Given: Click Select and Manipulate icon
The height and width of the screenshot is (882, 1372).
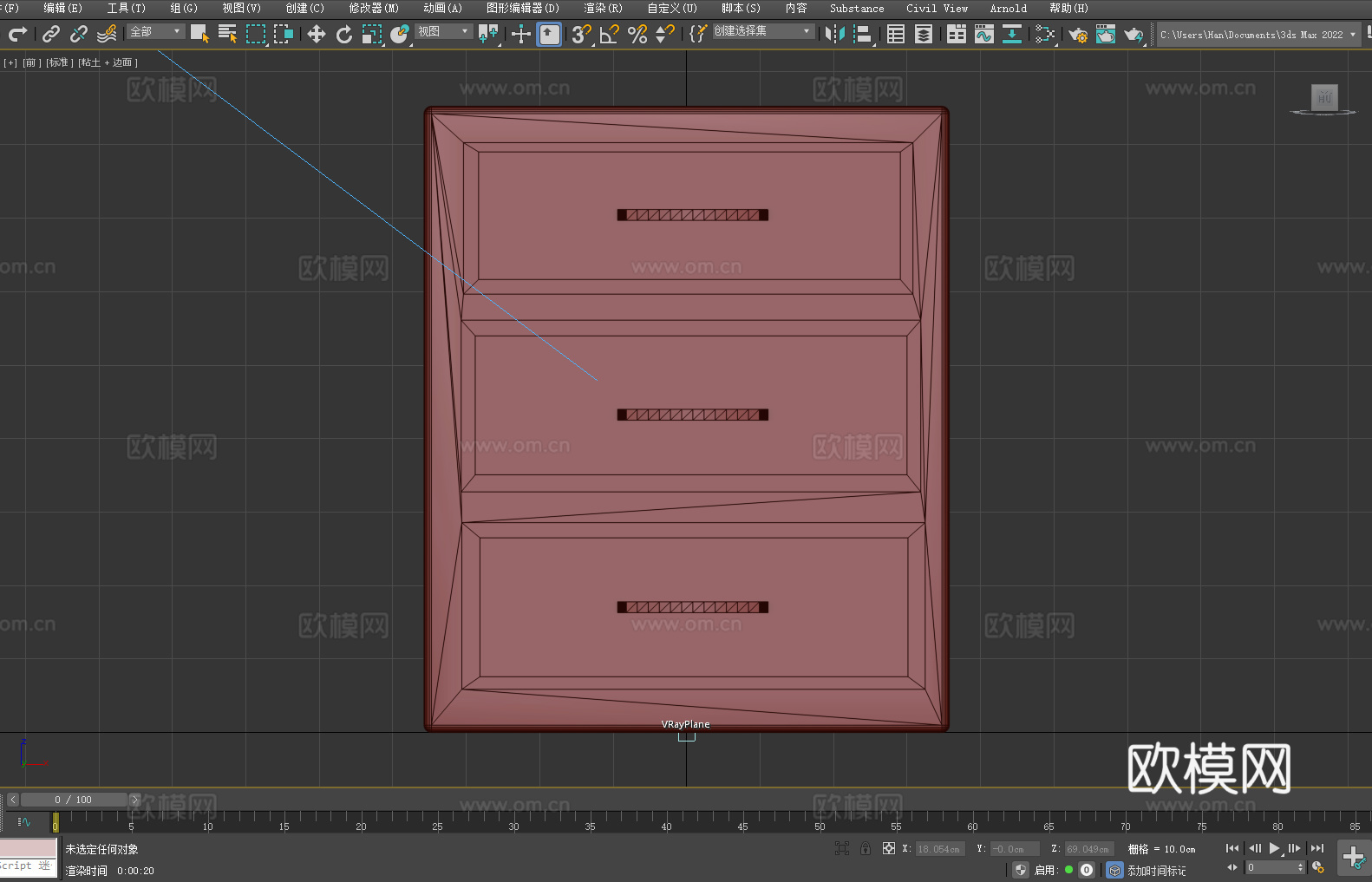Looking at the screenshot, I should (x=521, y=34).
